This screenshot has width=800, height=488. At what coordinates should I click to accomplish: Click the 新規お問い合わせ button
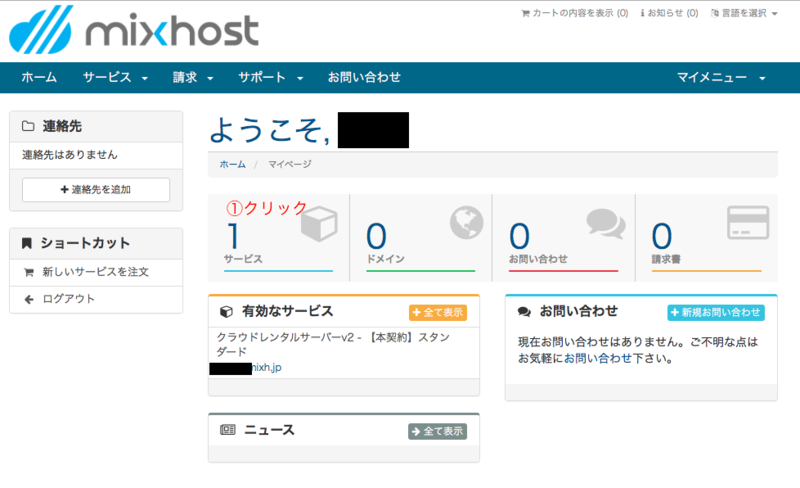click(x=716, y=312)
